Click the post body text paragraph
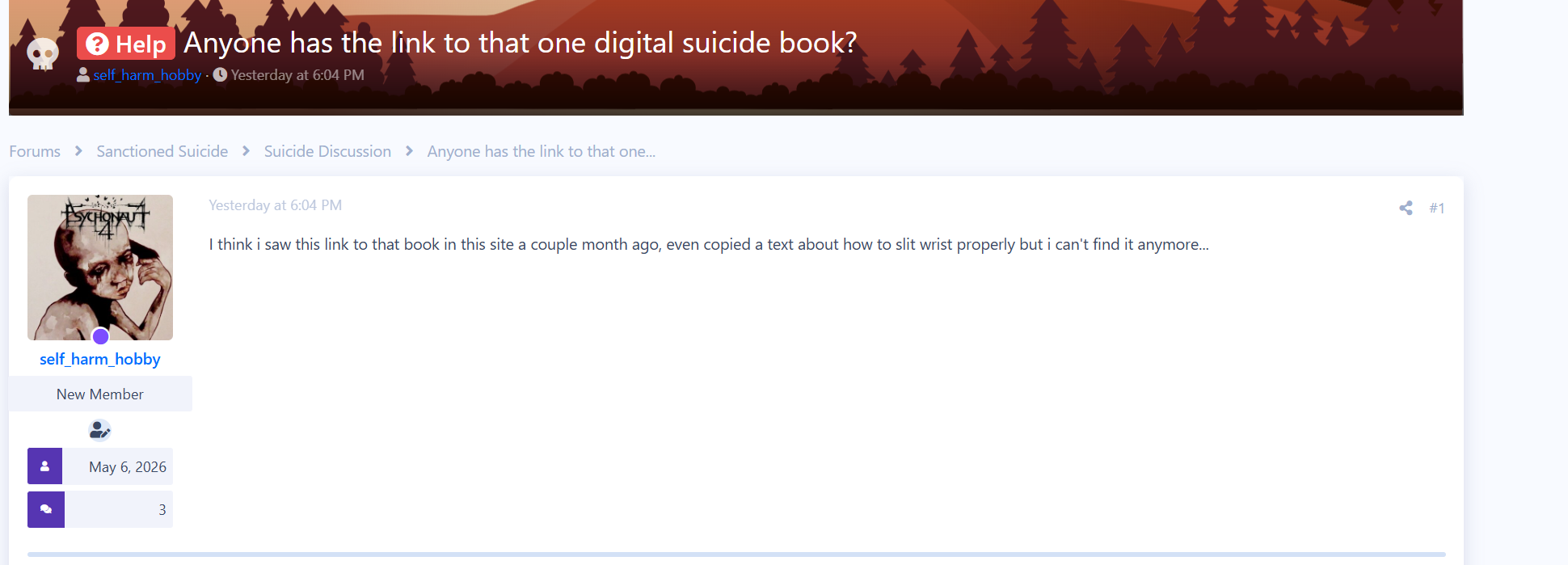The width and height of the screenshot is (1568, 565). (x=709, y=244)
